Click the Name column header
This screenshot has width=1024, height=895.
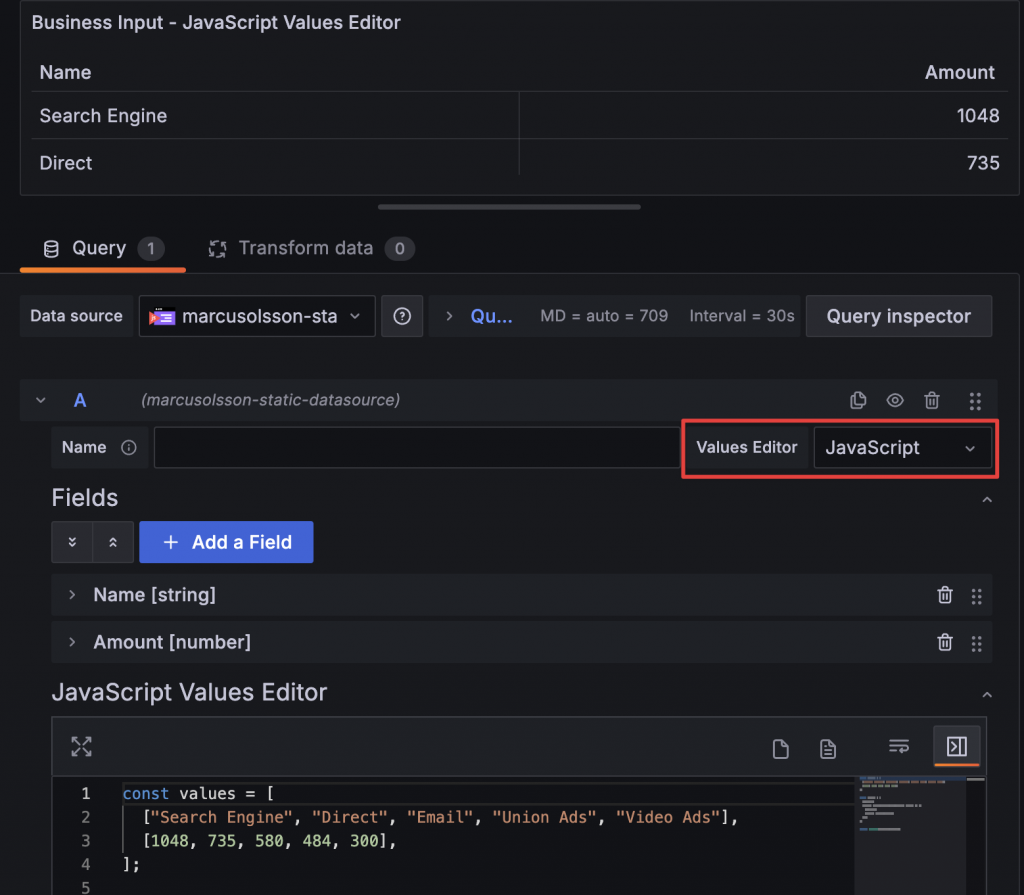click(x=65, y=73)
